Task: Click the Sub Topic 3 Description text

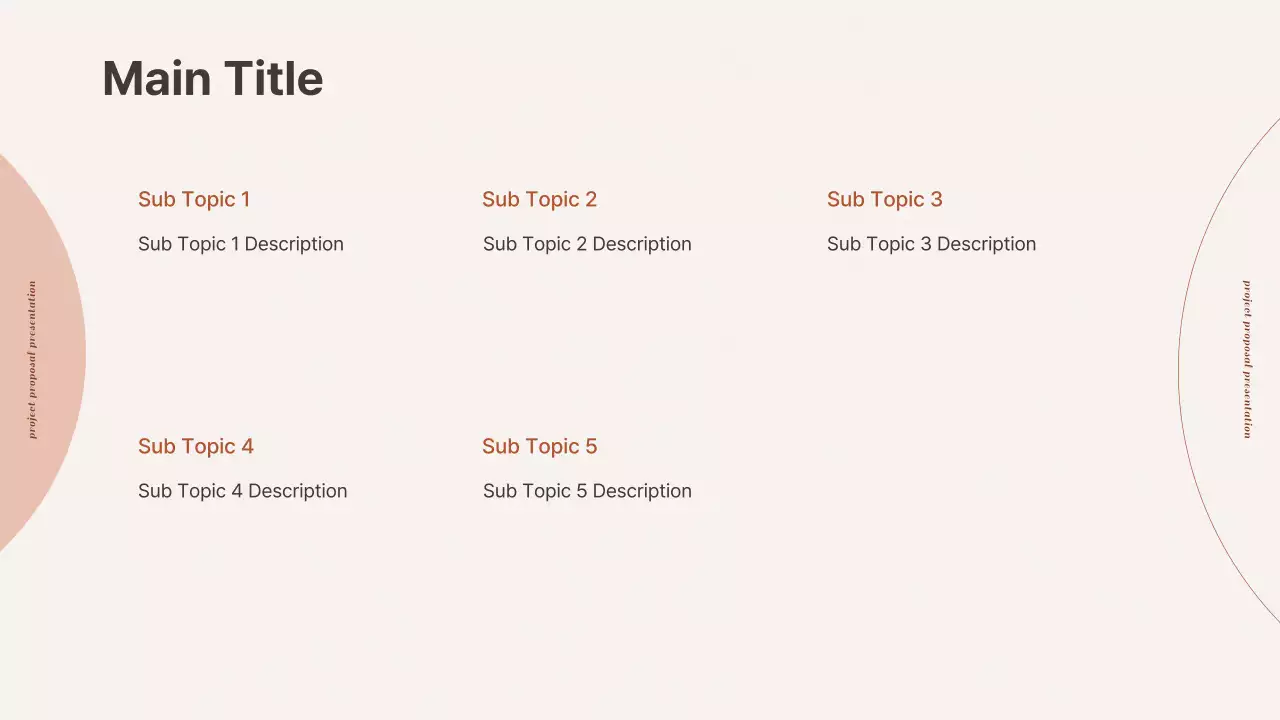Action: tap(931, 244)
